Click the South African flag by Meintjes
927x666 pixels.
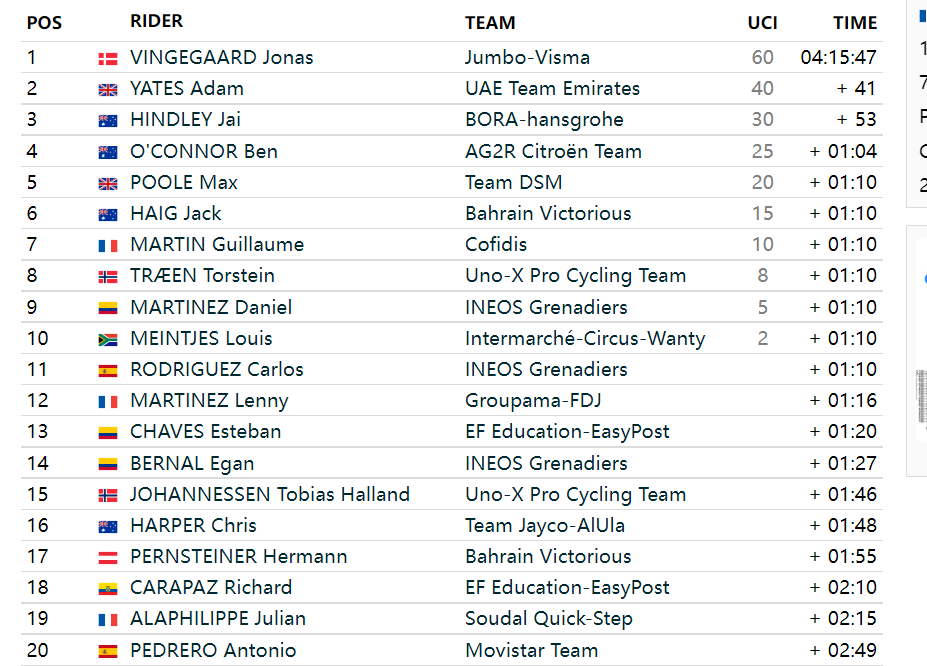pos(108,340)
